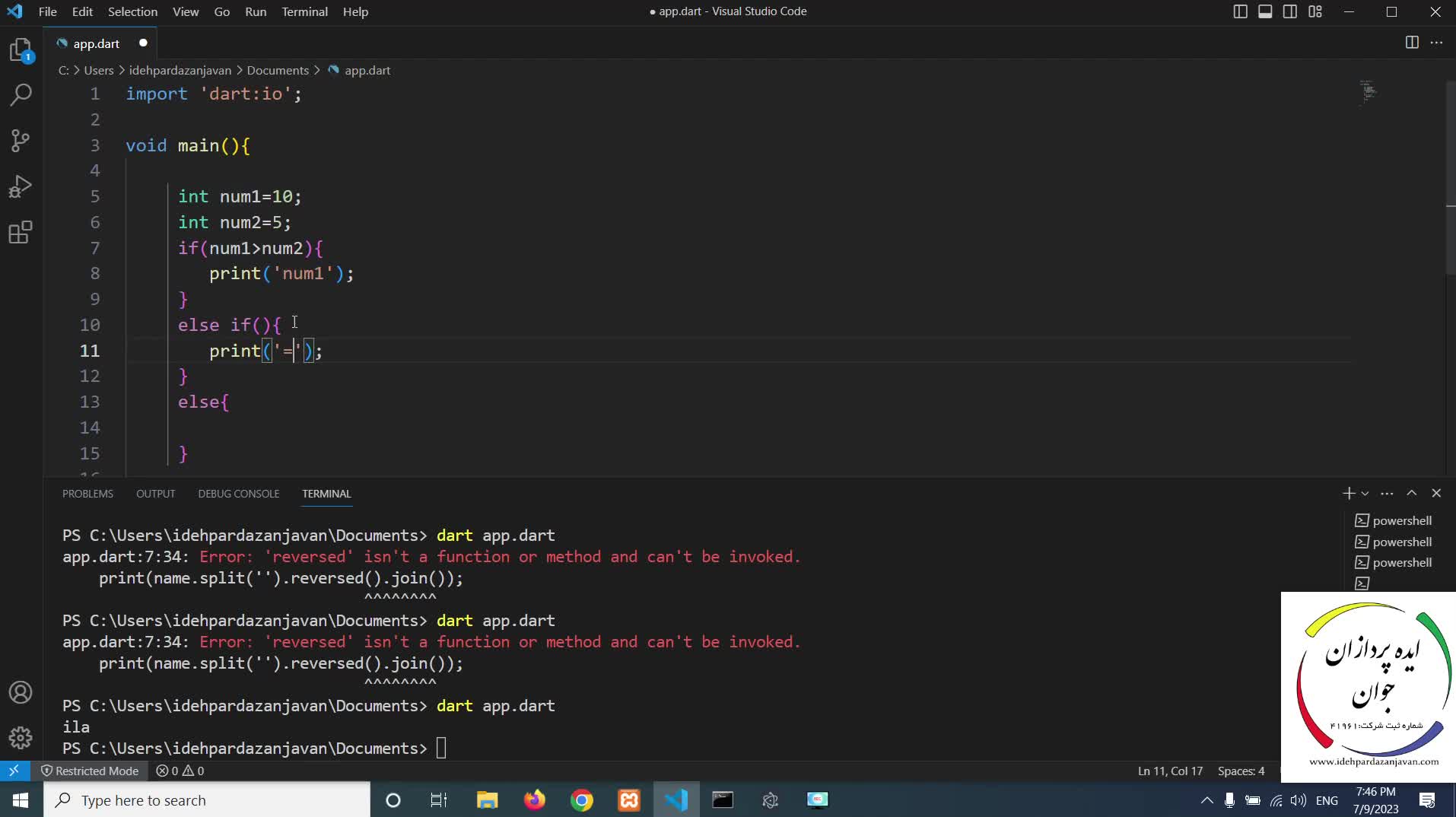Switch to the PROBLEMS panel tab
This screenshot has width=1456, height=817.
tap(87, 494)
